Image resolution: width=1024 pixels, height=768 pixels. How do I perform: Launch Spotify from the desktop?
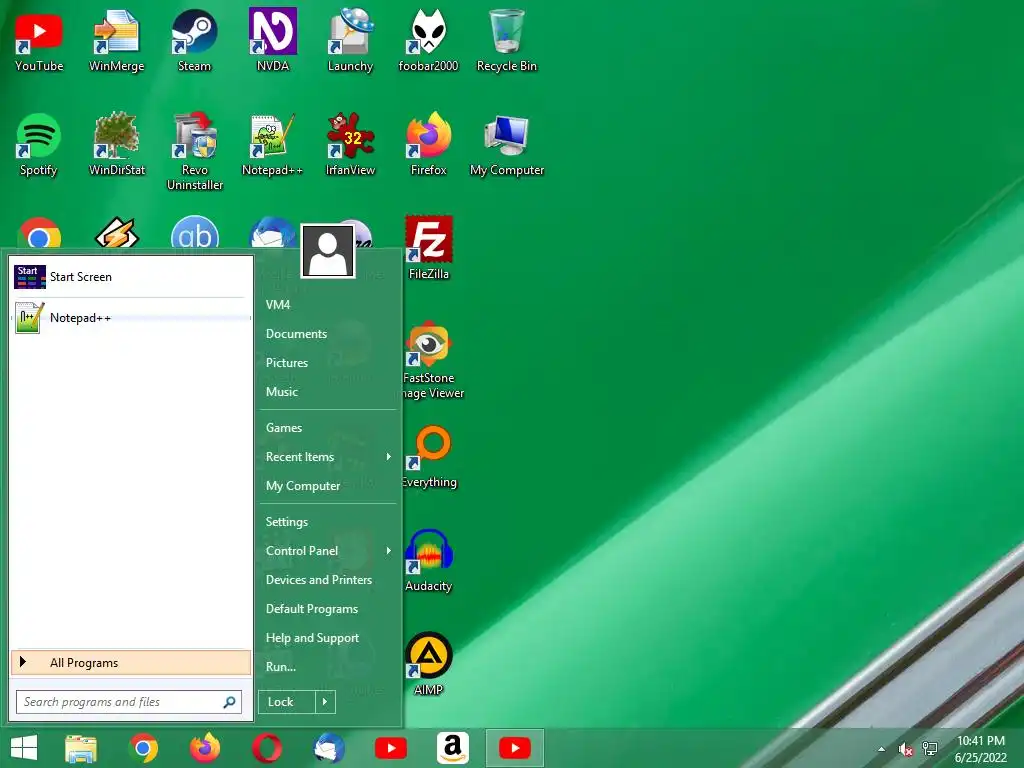tap(39, 145)
